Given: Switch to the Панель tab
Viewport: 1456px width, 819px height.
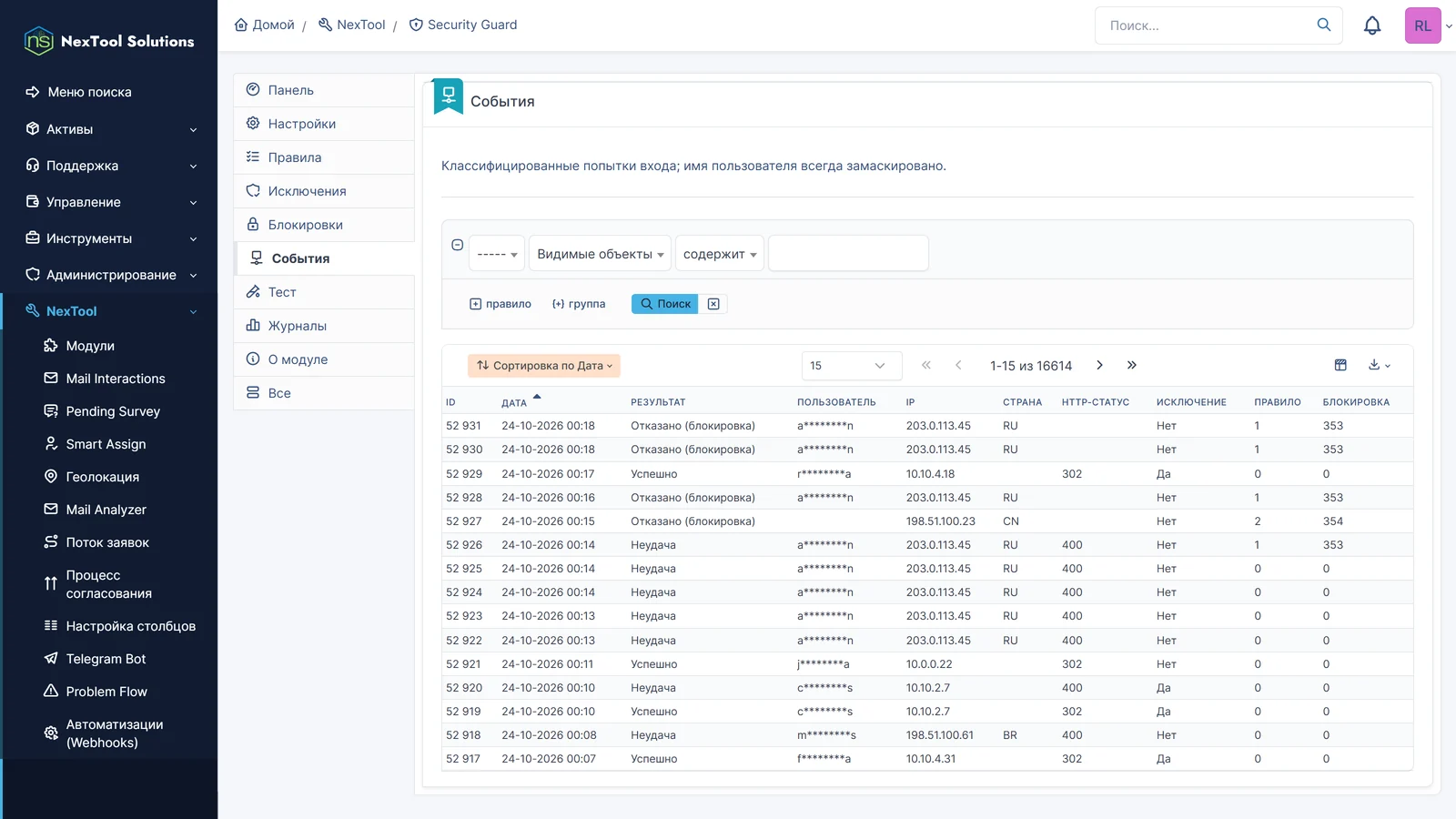Looking at the screenshot, I should click(x=324, y=90).
